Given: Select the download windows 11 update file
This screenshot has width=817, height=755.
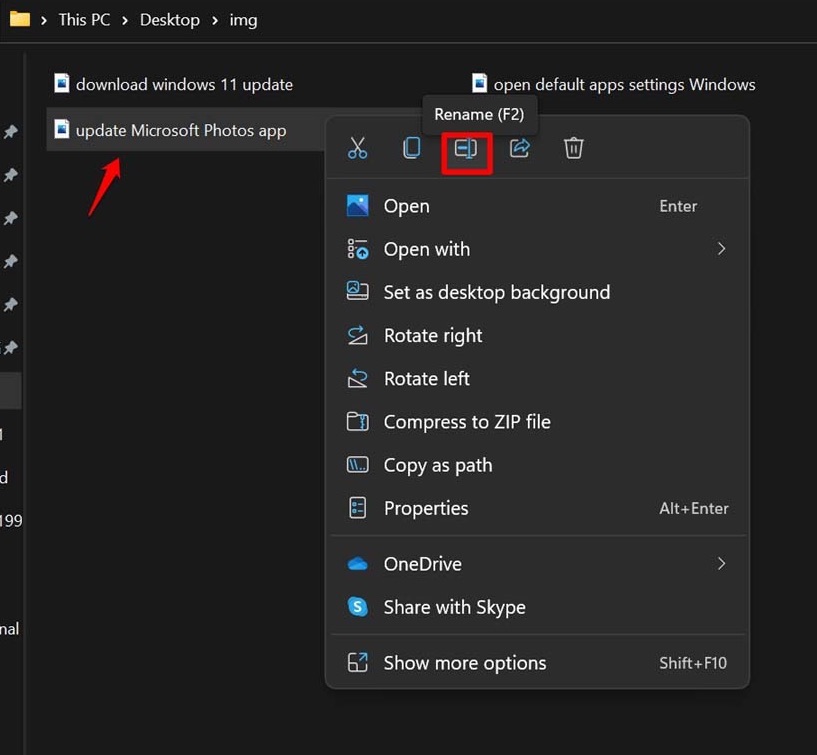Looking at the screenshot, I should [183, 84].
